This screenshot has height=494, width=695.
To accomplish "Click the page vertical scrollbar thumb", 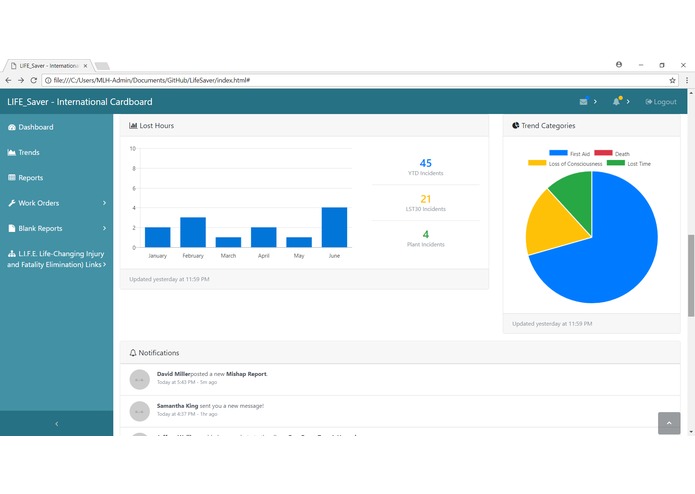I will point(691,276).
